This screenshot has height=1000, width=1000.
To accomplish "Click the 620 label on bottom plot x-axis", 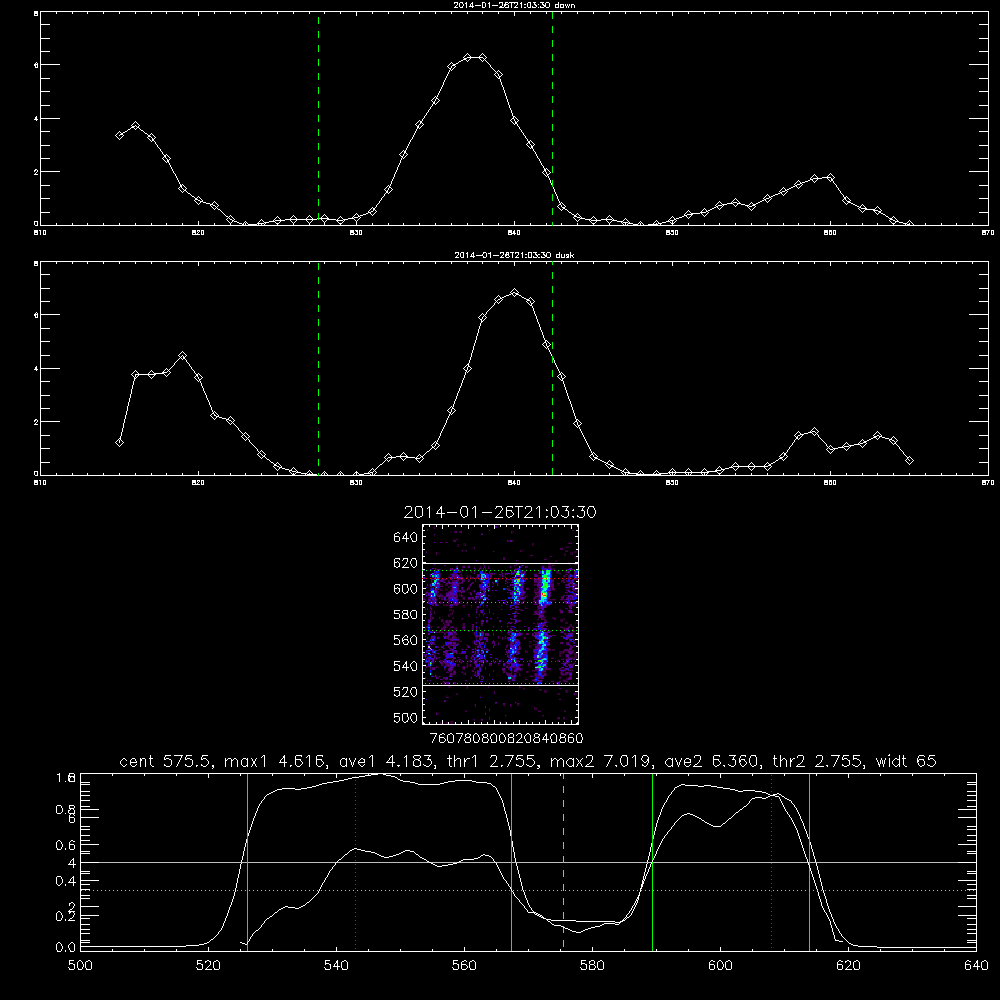I will click(x=848, y=966).
